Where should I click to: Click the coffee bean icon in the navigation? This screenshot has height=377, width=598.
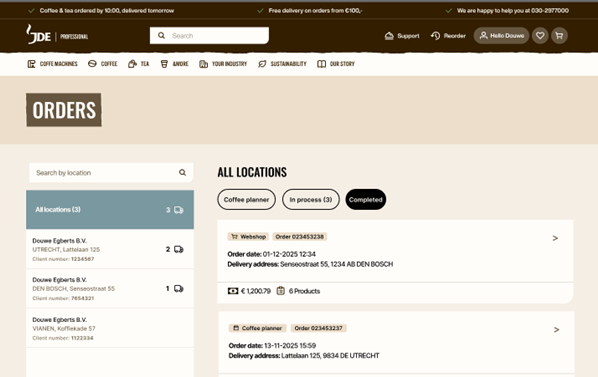(x=92, y=64)
